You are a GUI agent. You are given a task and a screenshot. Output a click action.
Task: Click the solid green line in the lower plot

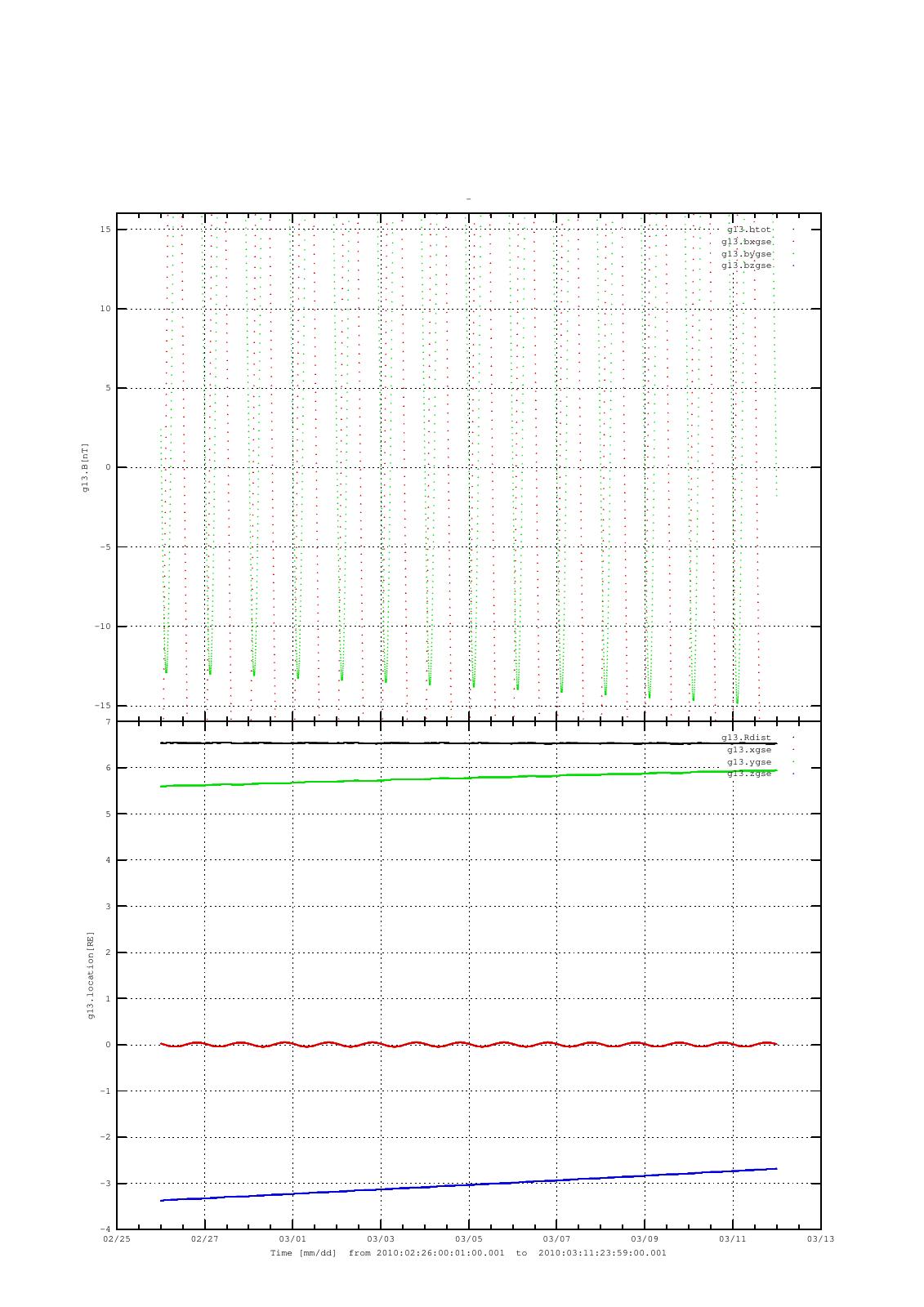coord(469,778)
